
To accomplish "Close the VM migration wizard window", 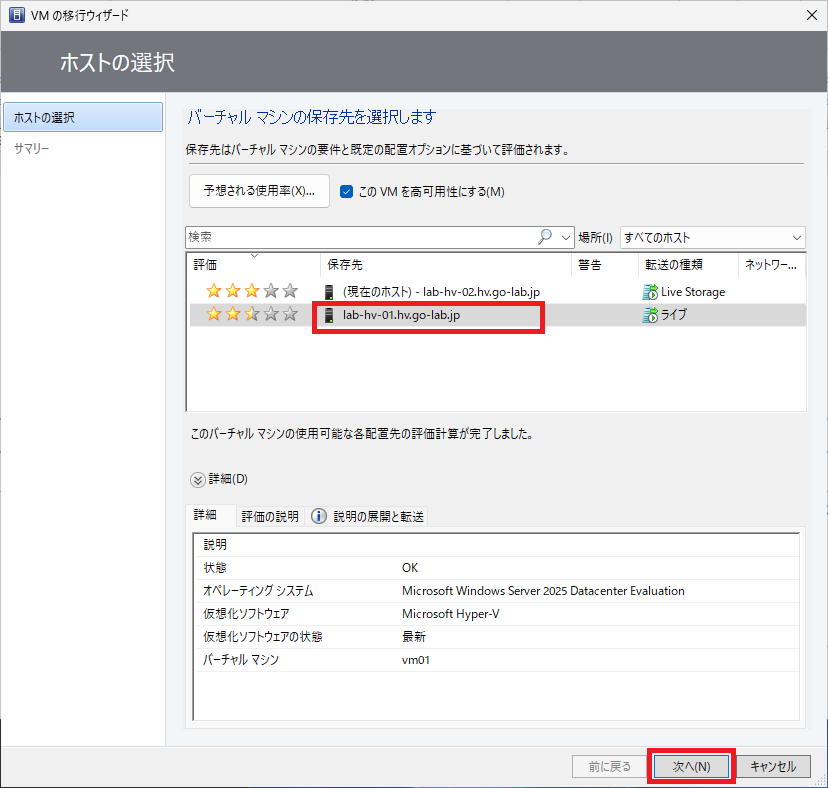I will pyautogui.click(x=812, y=15).
